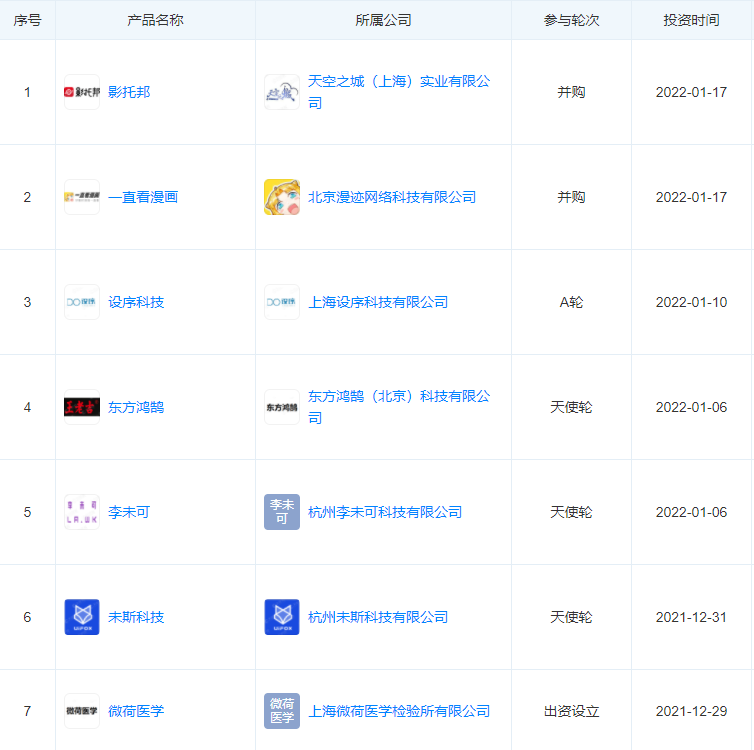Click the 王老吉 logo beside 东方鸿鹄 product
The width and height of the screenshot is (754, 750).
(x=82, y=407)
